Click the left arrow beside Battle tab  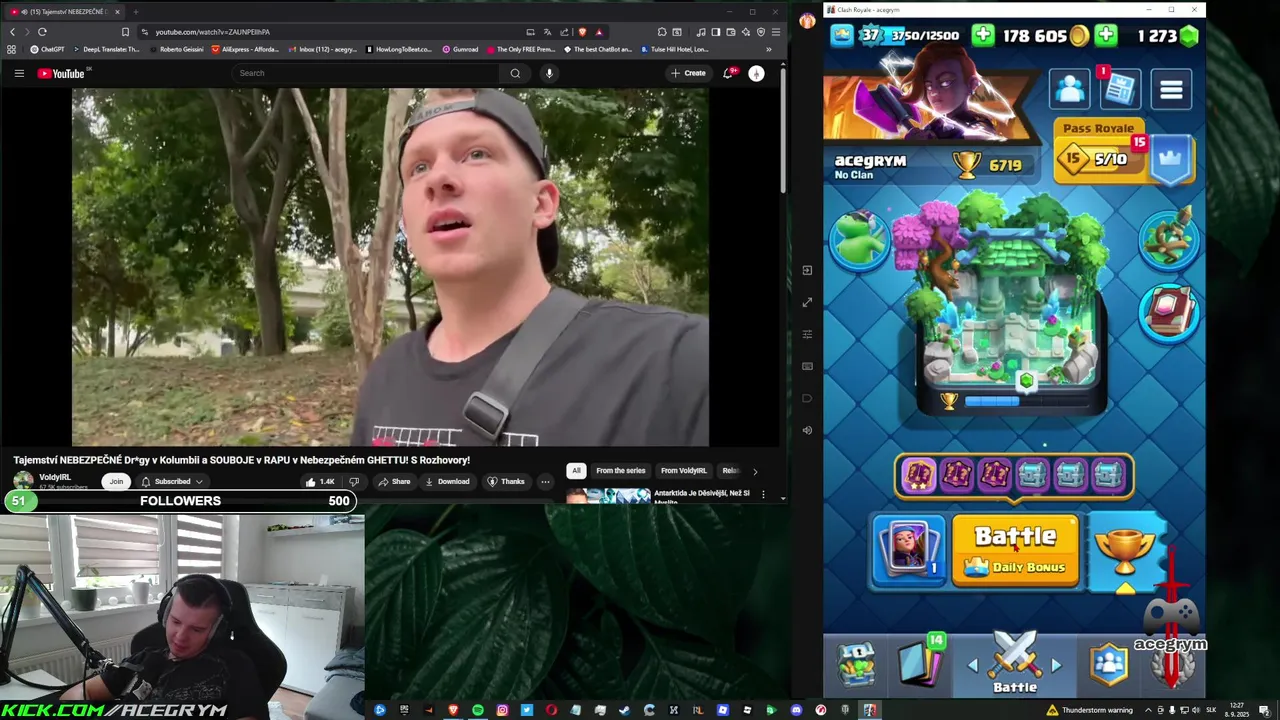tap(973, 665)
